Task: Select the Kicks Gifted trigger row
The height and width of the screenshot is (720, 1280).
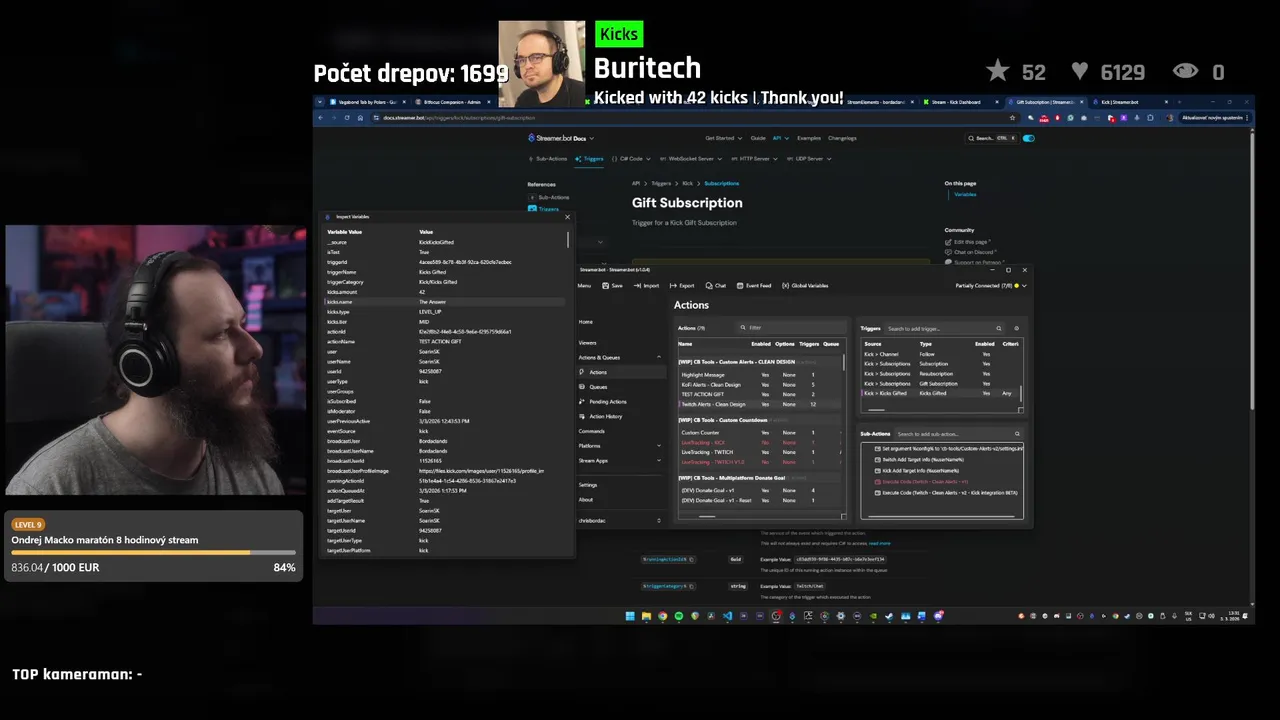Action: (940, 393)
